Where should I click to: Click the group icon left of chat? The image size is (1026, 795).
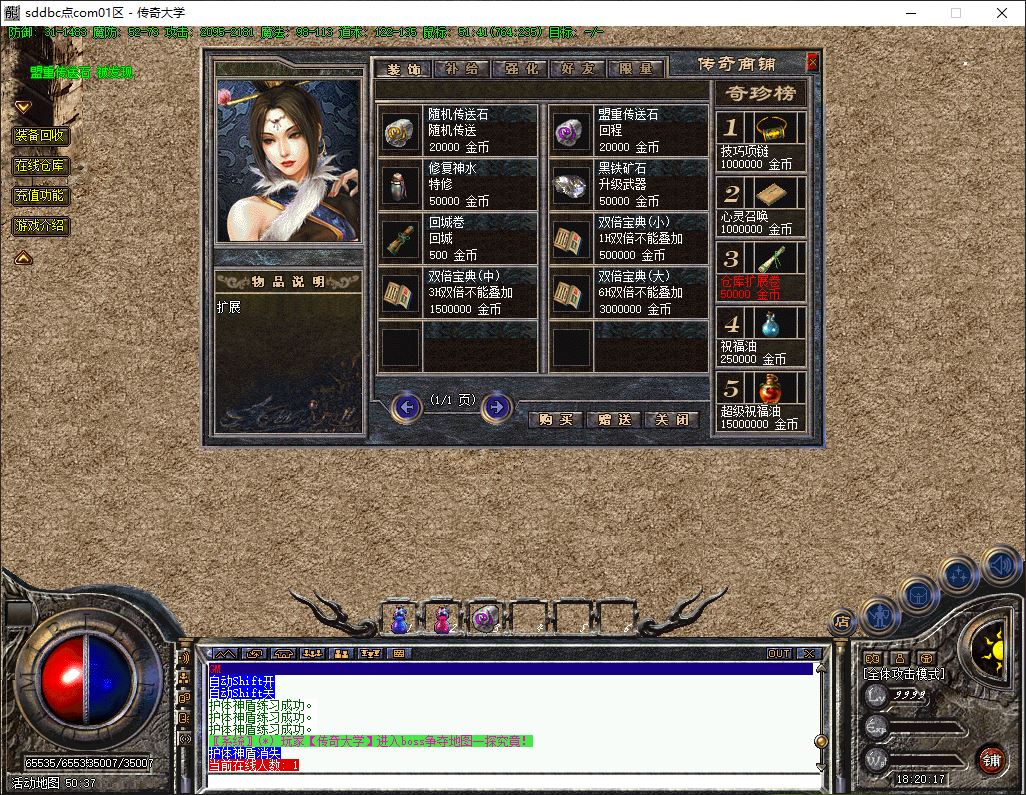click(185, 679)
